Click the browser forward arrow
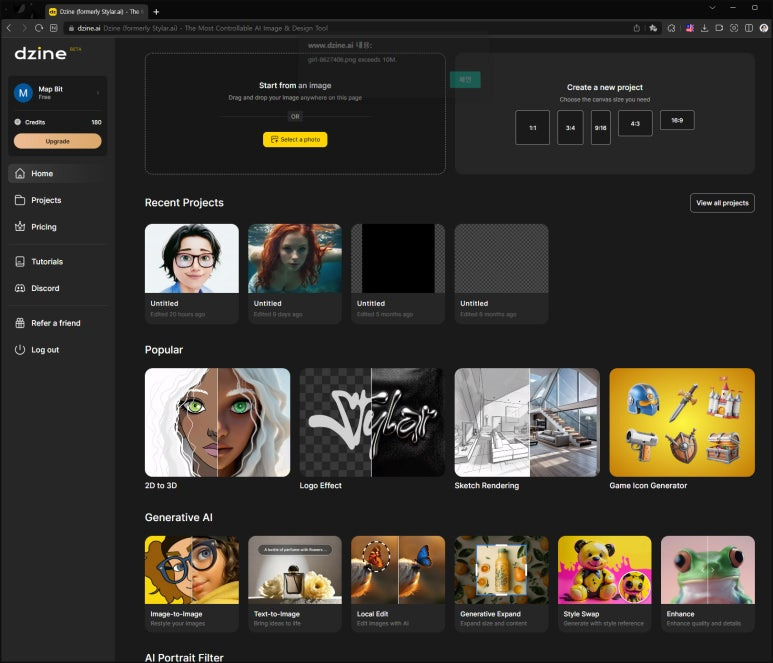This screenshot has width=773, height=663. pyautogui.click(x=24, y=28)
